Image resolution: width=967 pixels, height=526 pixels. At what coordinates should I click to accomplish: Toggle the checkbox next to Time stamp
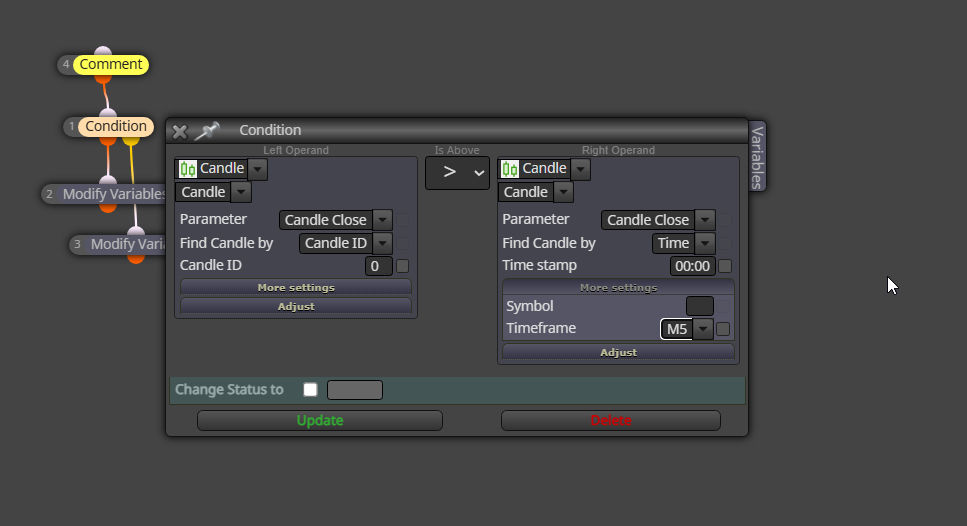click(x=725, y=266)
